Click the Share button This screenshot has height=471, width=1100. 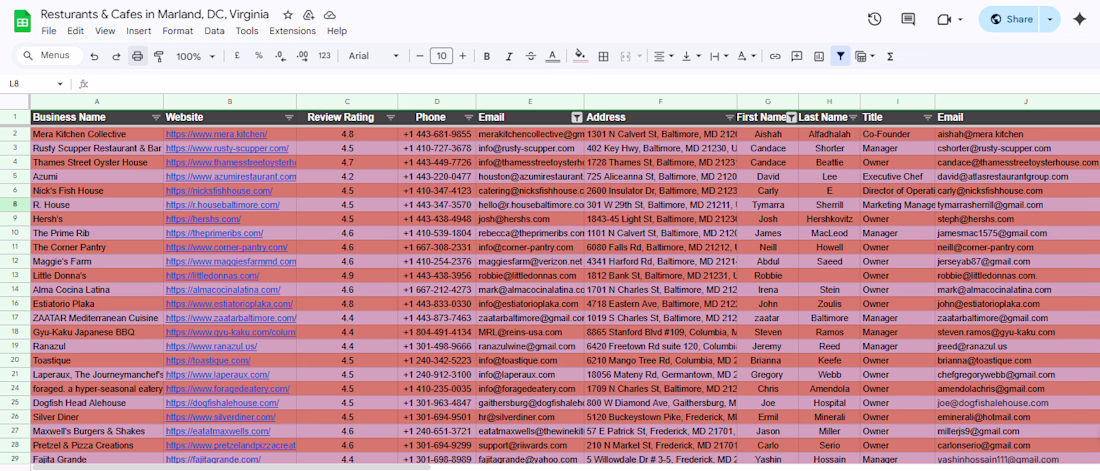click(x=1011, y=20)
